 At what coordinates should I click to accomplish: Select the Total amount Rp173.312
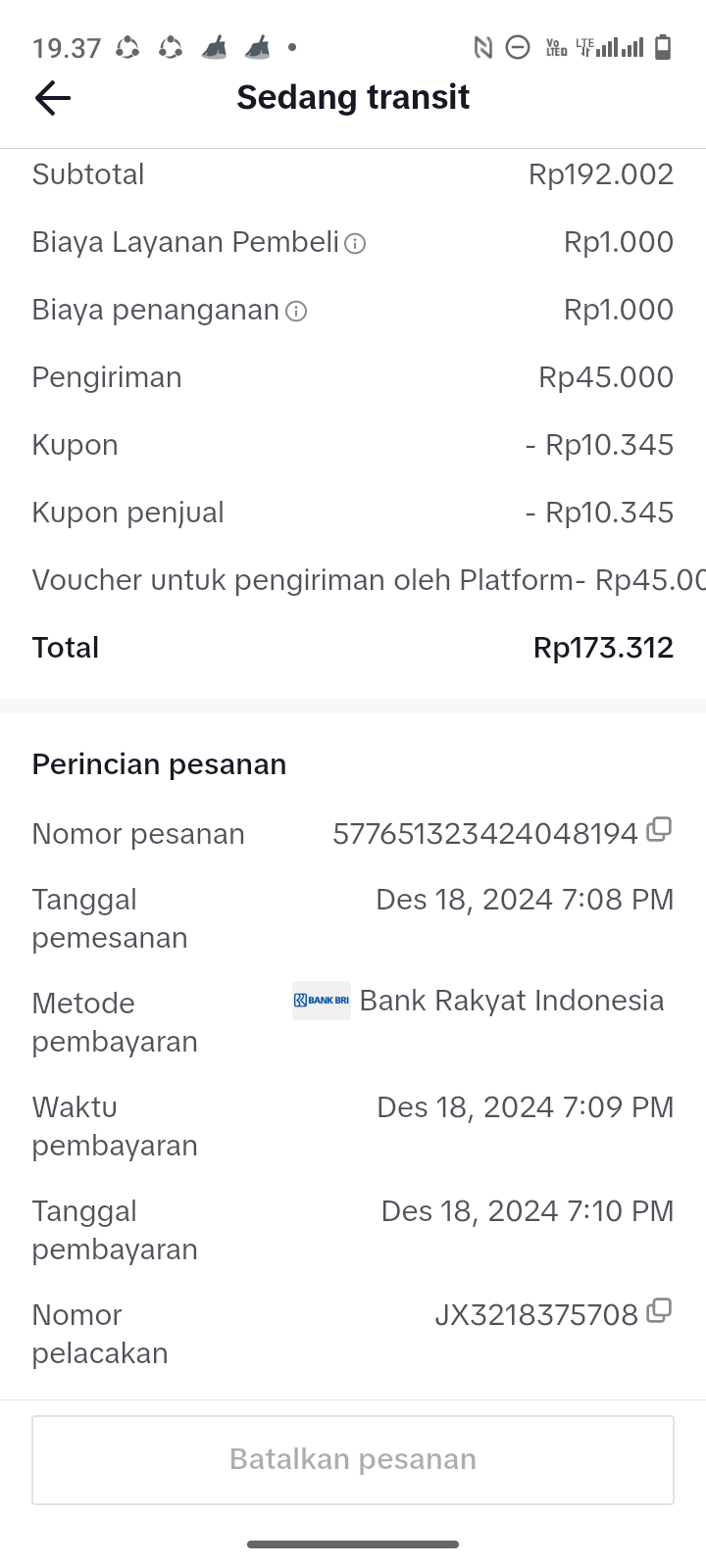point(603,648)
